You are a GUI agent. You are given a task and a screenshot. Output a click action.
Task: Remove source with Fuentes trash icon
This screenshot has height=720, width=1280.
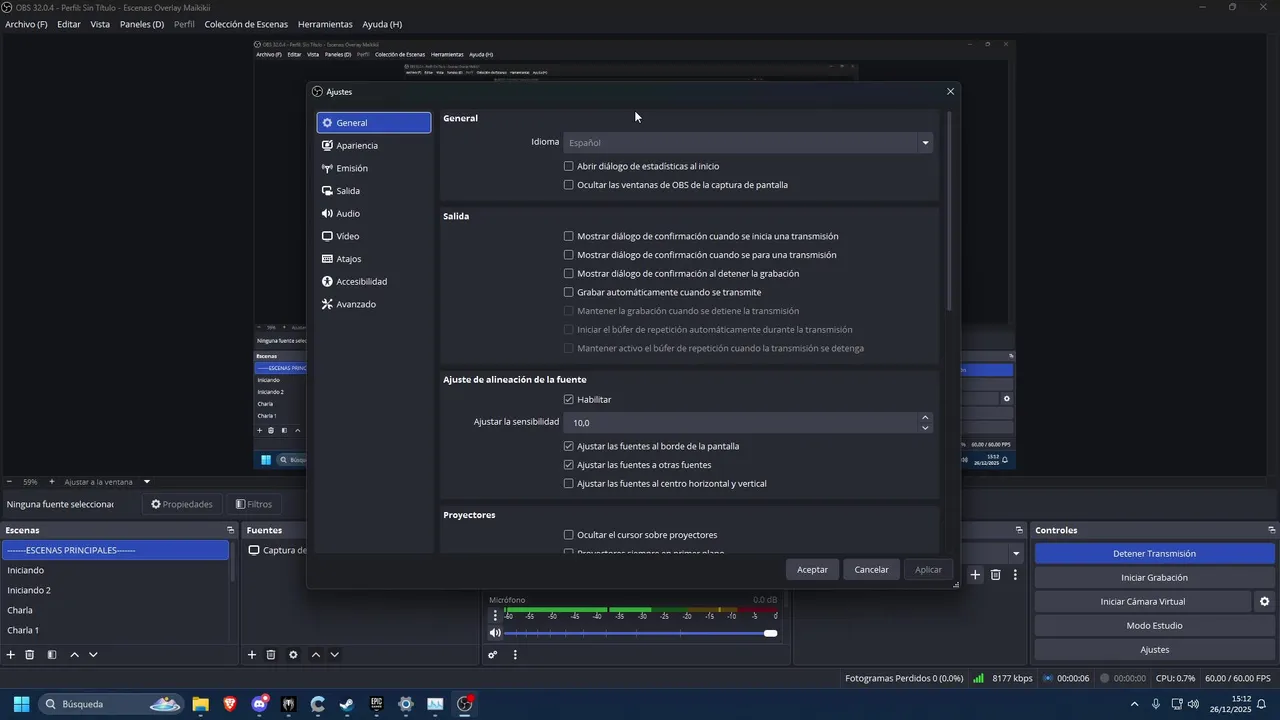(271, 655)
